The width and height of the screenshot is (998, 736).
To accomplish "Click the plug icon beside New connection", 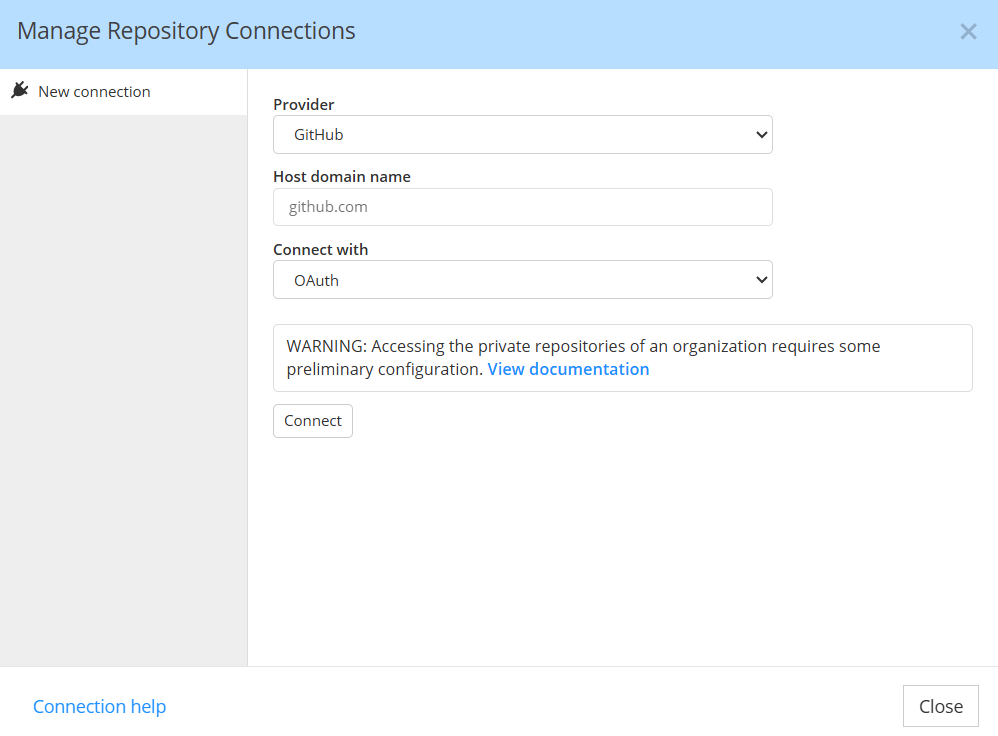I will [20, 90].
